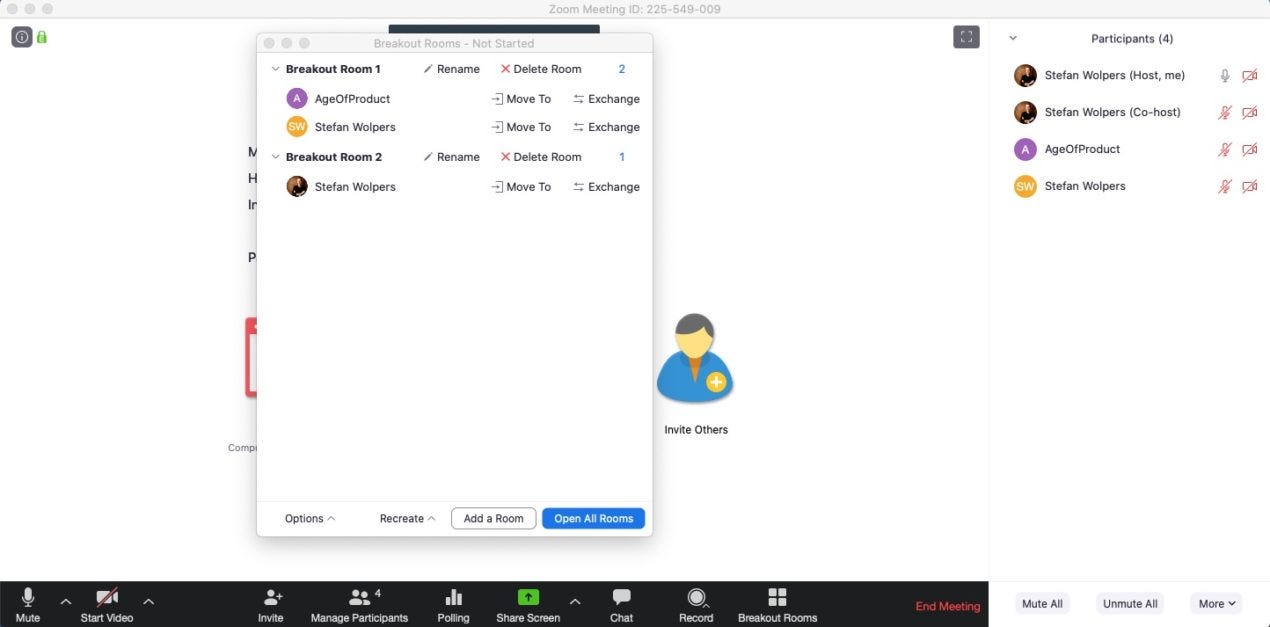The width and height of the screenshot is (1270, 627).
Task: Open the More dropdown in Participants panel
Action: pos(1217,603)
